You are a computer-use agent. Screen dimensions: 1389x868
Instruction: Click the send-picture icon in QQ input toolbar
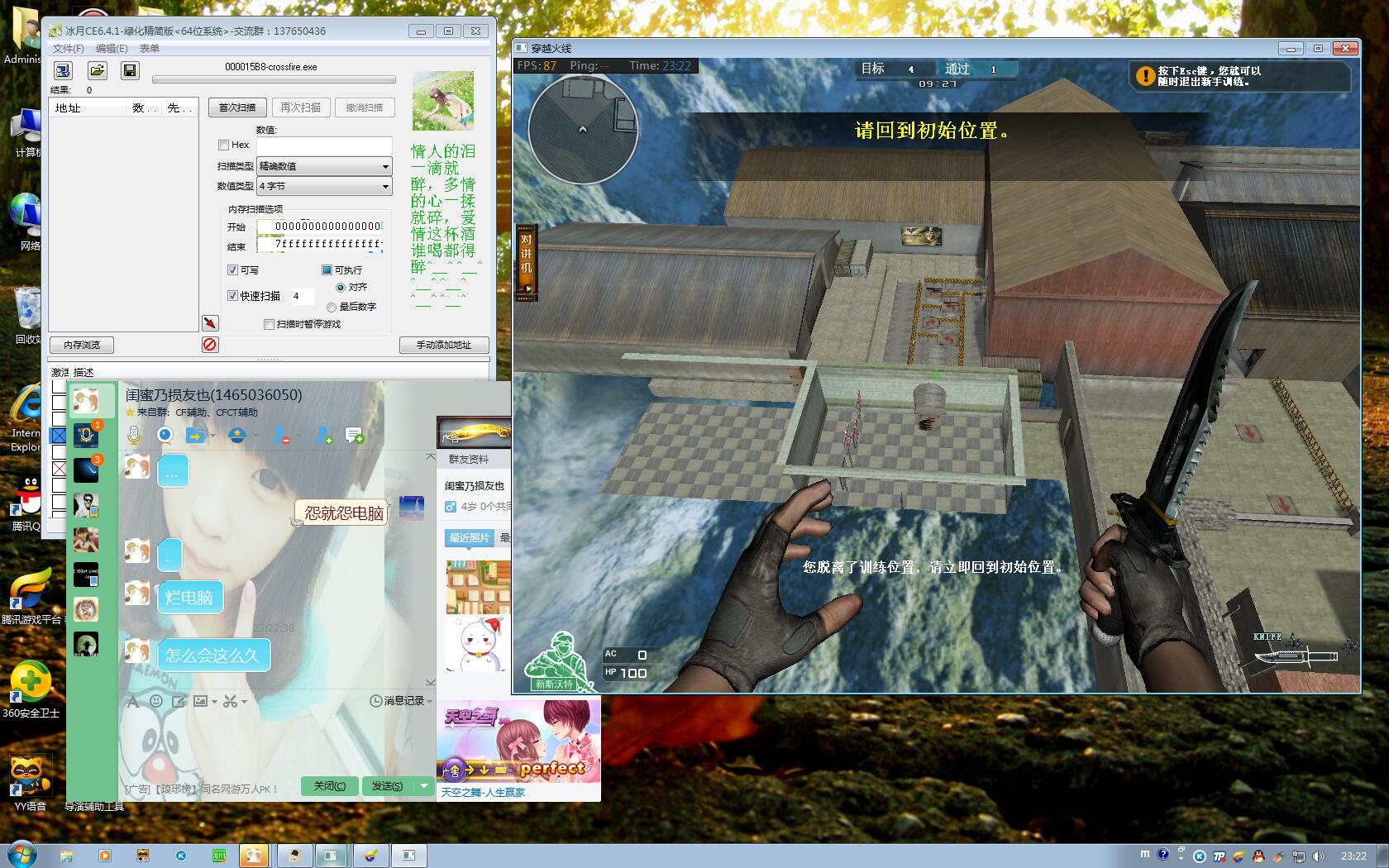(x=200, y=701)
